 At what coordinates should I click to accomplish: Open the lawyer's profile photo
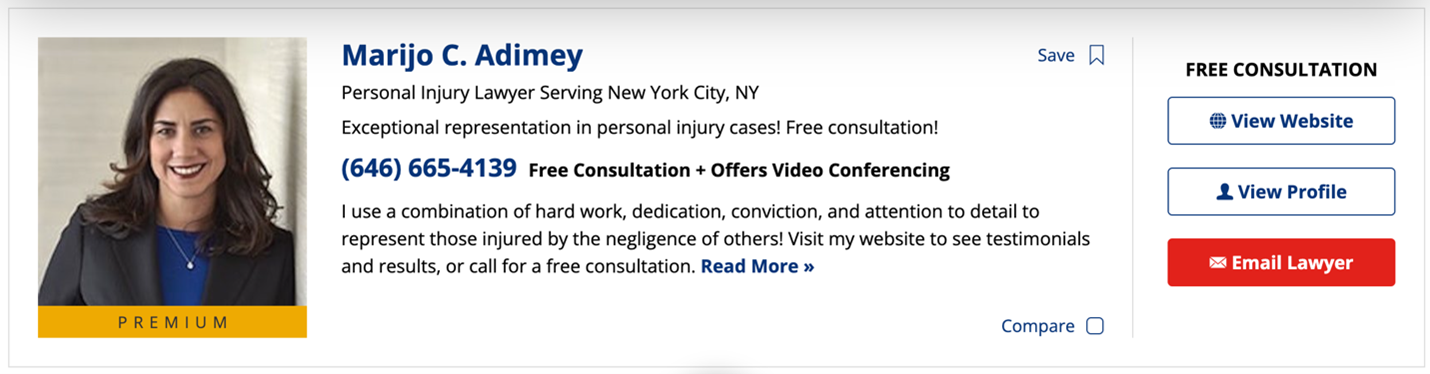pyautogui.click(x=172, y=171)
